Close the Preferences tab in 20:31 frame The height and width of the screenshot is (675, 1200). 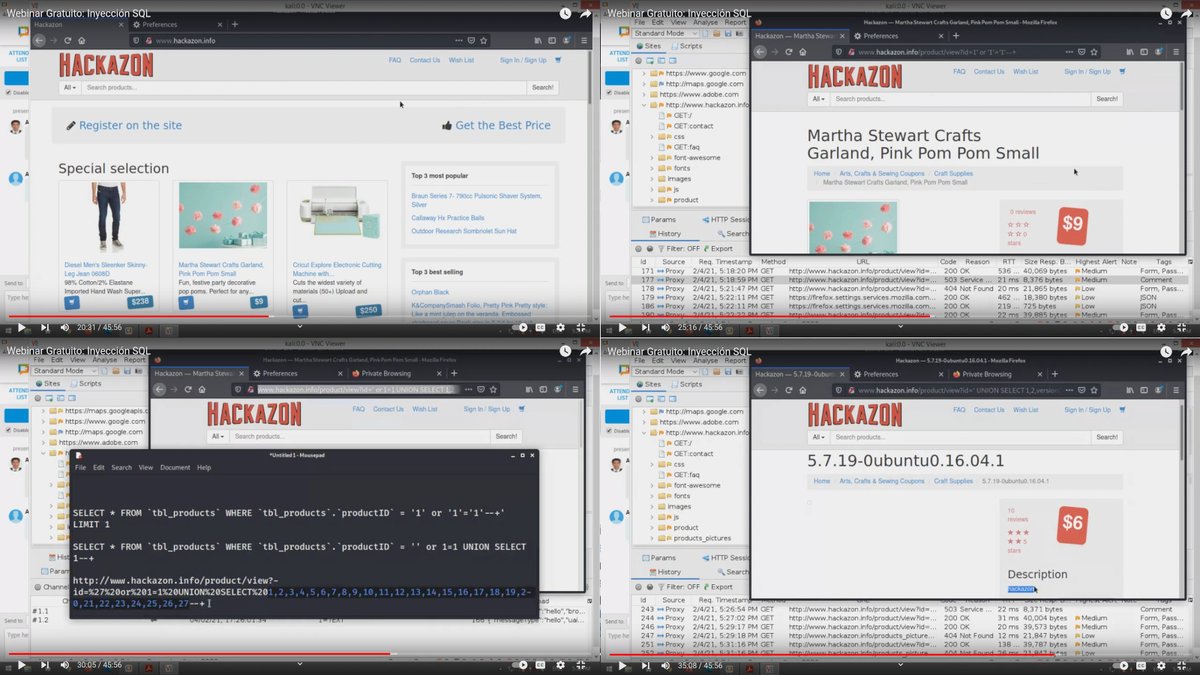(x=220, y=24)
